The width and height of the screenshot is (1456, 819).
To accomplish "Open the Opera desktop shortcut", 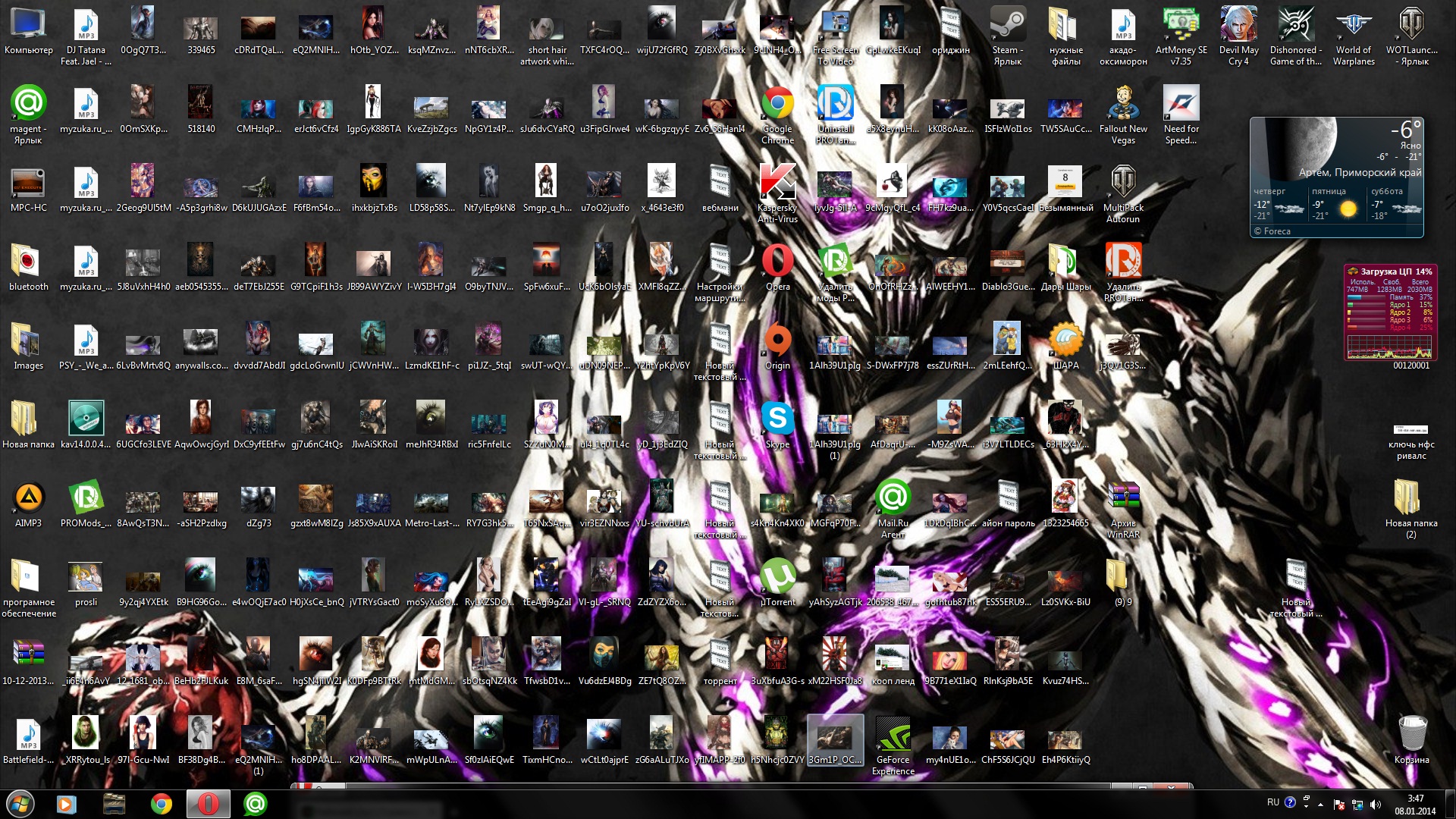I will pyautogui.click(x=777, y=268).
